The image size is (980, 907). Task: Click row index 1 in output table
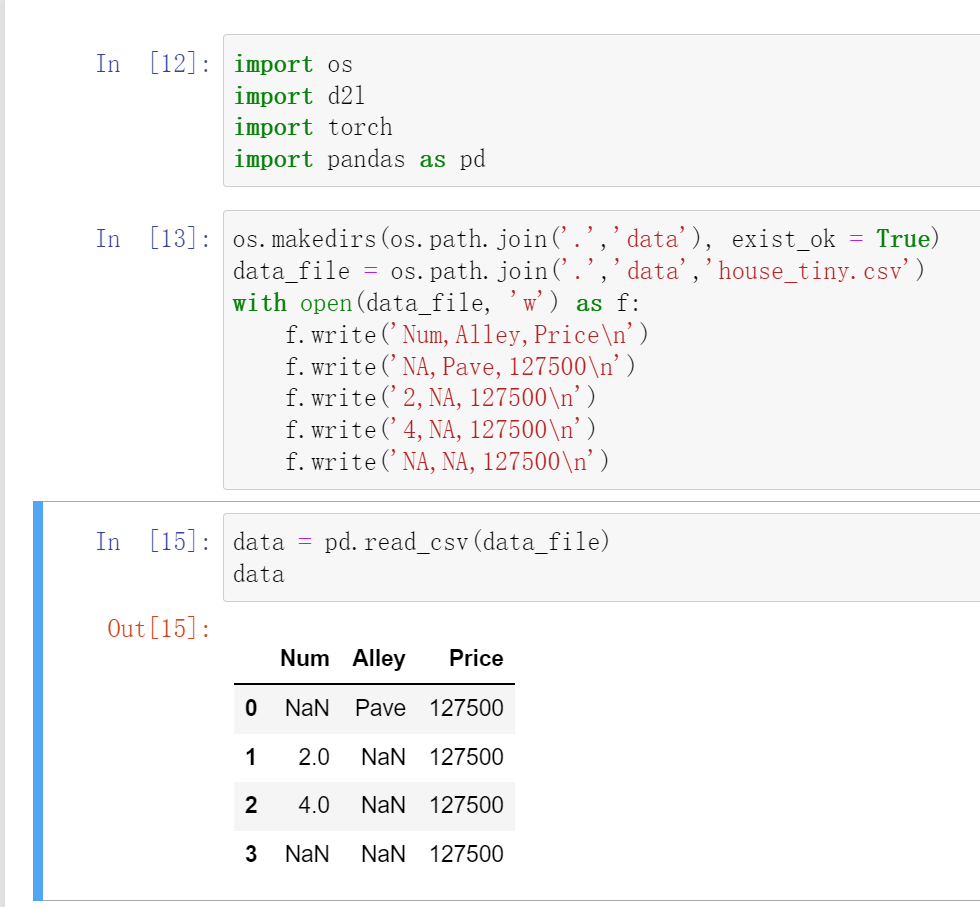(x=251, y=757)
